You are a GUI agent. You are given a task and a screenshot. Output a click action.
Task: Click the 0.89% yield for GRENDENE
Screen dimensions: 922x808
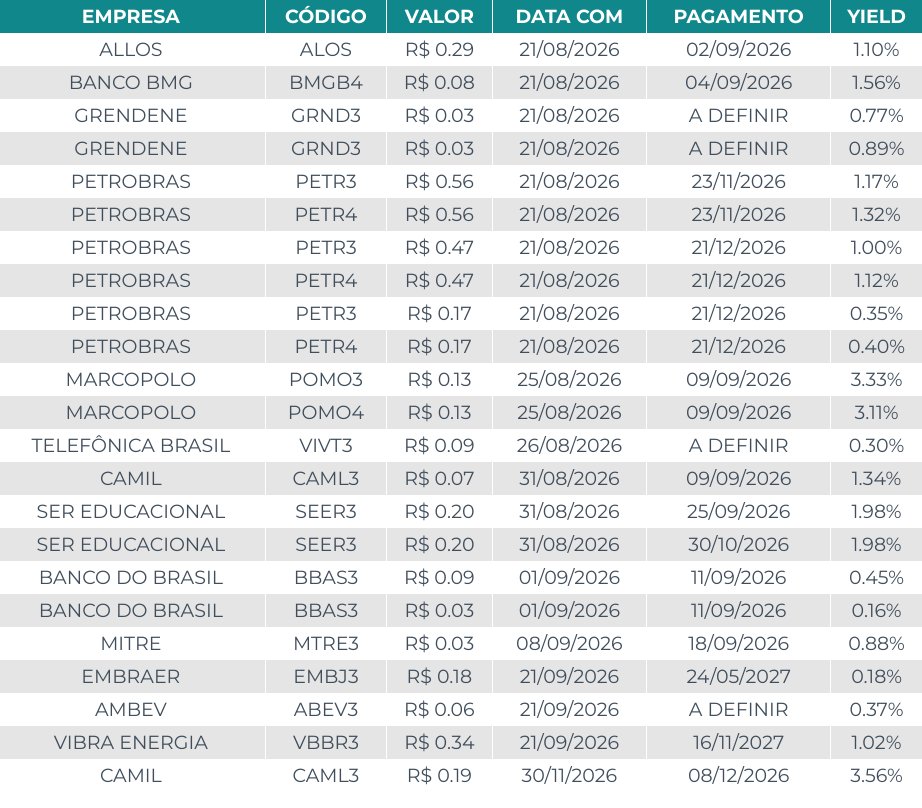click(876, 148)
